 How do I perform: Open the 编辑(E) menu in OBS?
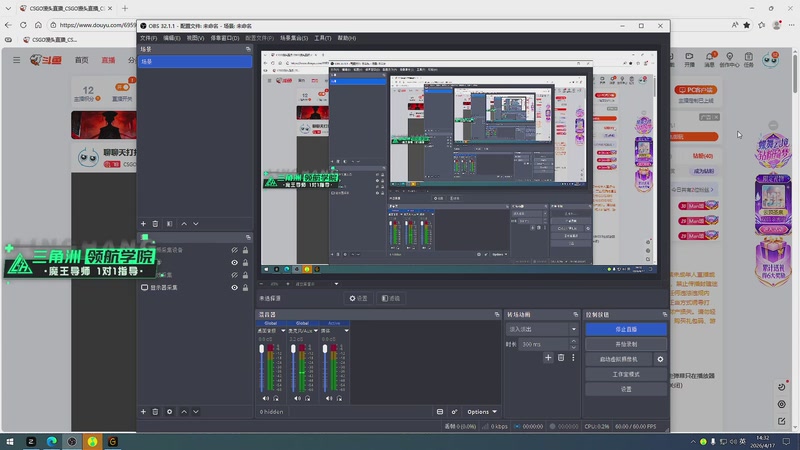pyautogui.click(x=171, y=38)
